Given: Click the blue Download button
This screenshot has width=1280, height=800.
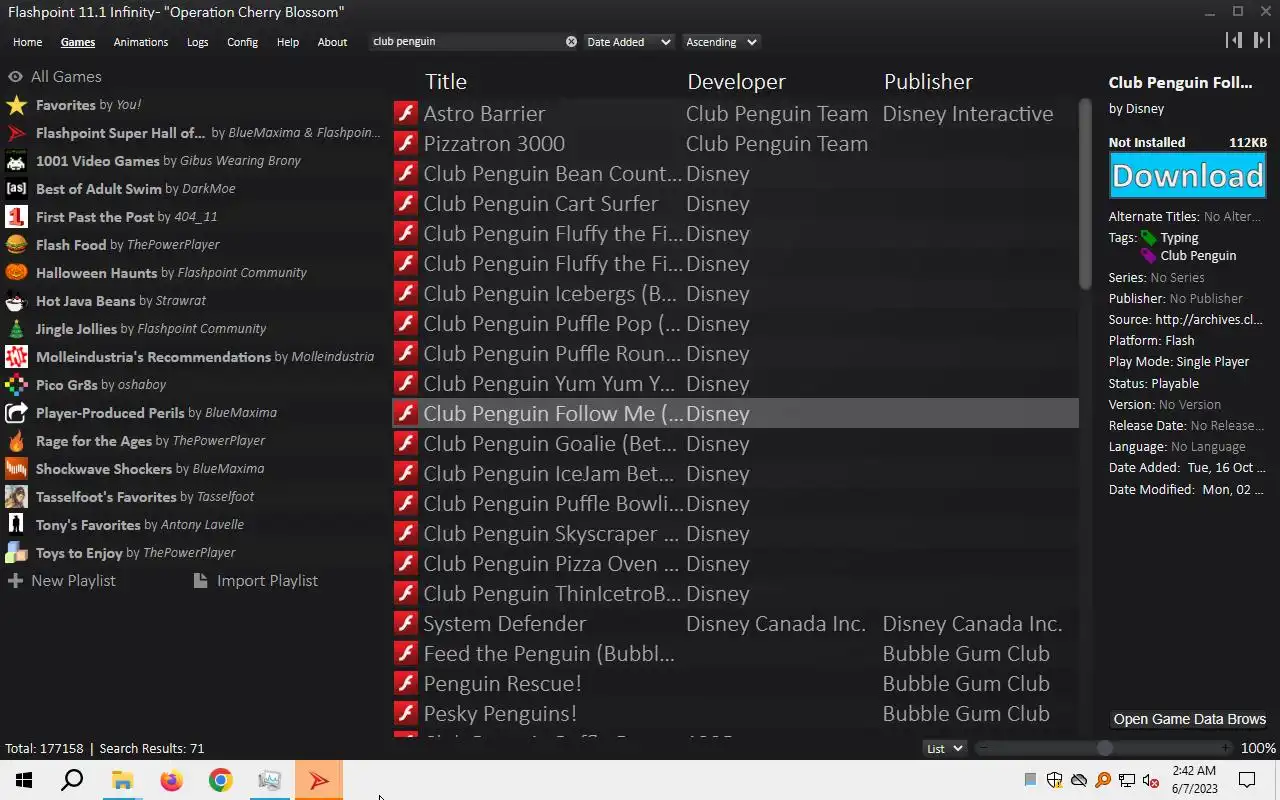Looking at the screenshot, I should pyautogui.click(x=1188, y=176).
